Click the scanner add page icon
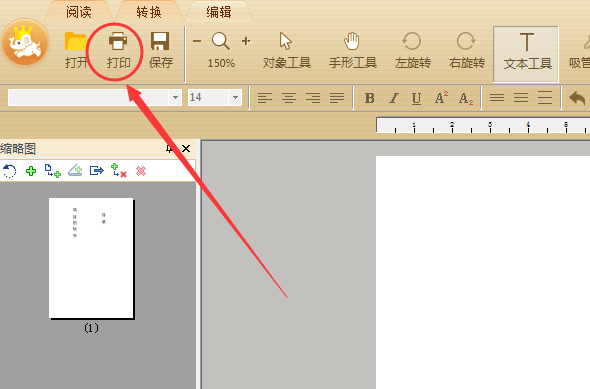590x389 pixels. tap(75, 170)
